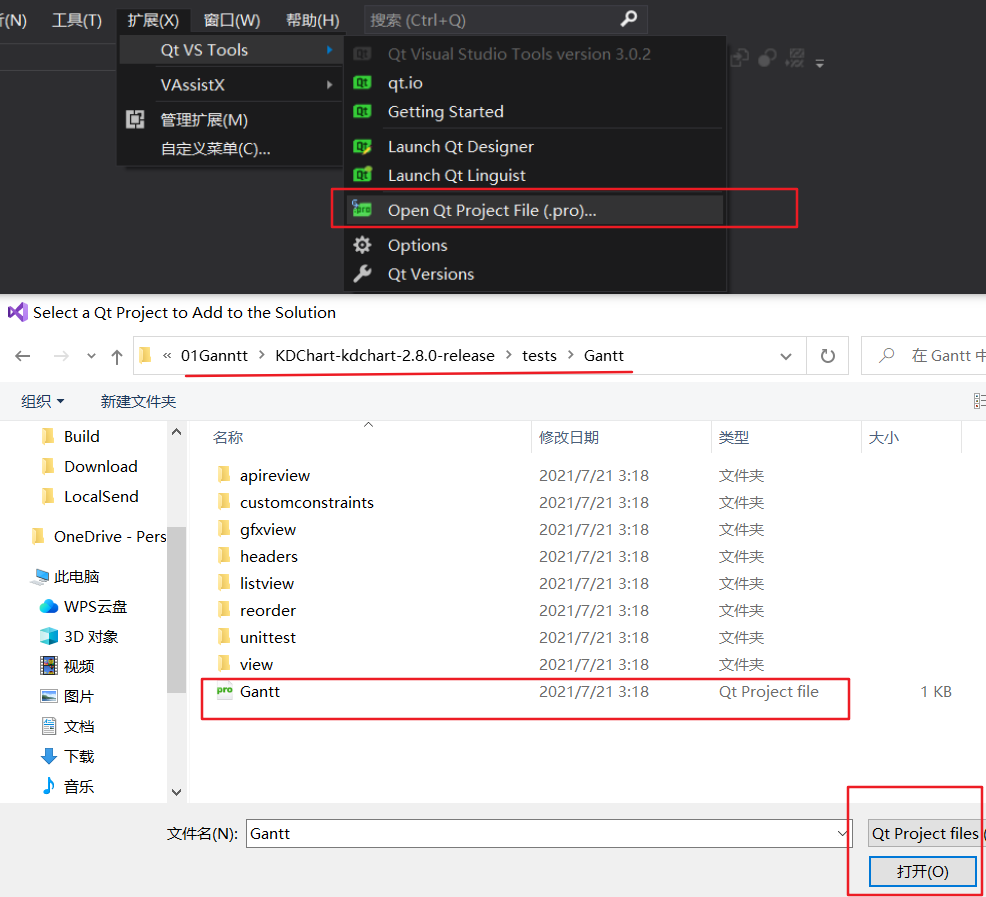Click the Up one level arrow
This screenshot has width=986, height=897.
(116, 357)
